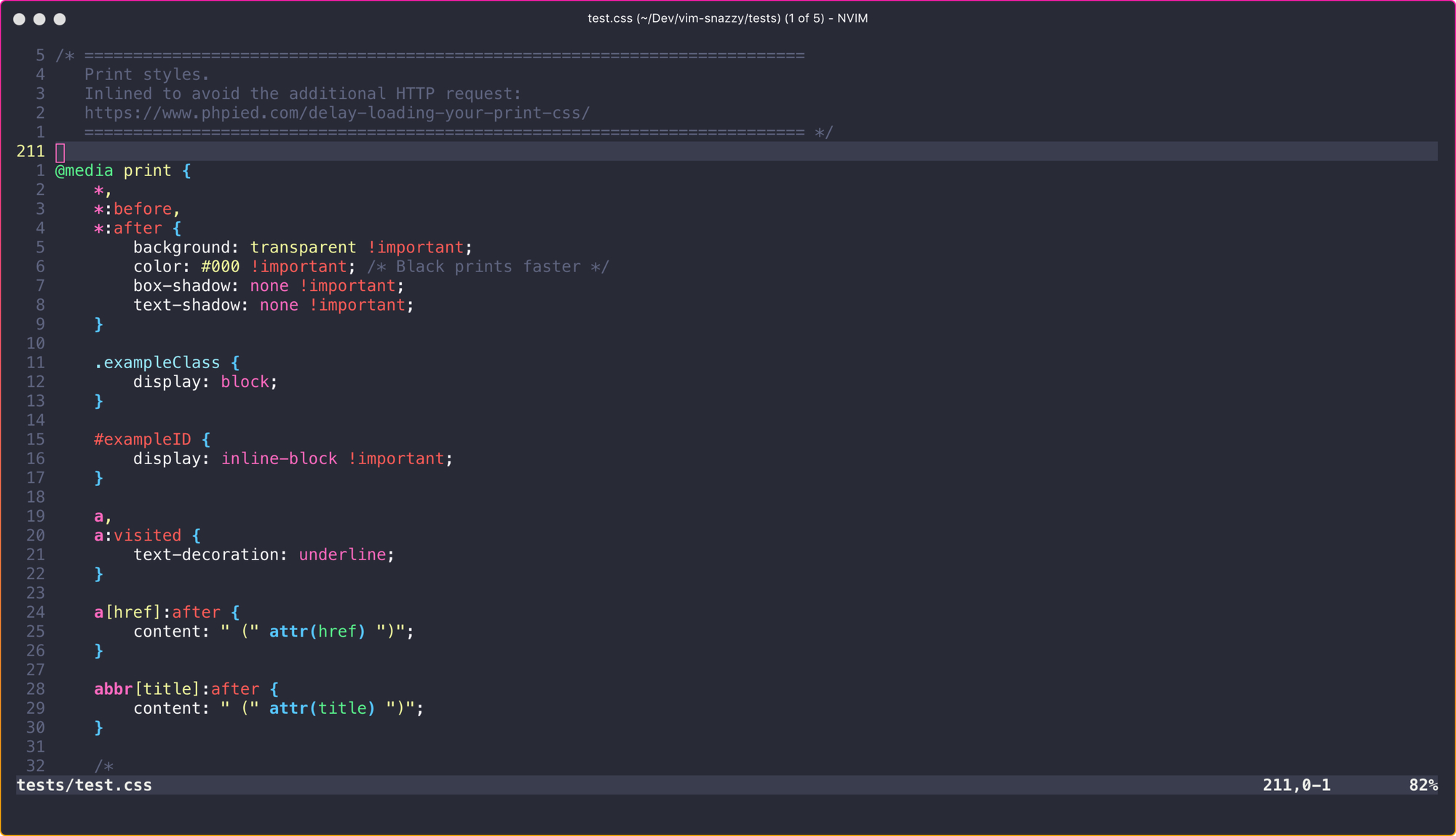Click the yellow minimize window button

39,19
